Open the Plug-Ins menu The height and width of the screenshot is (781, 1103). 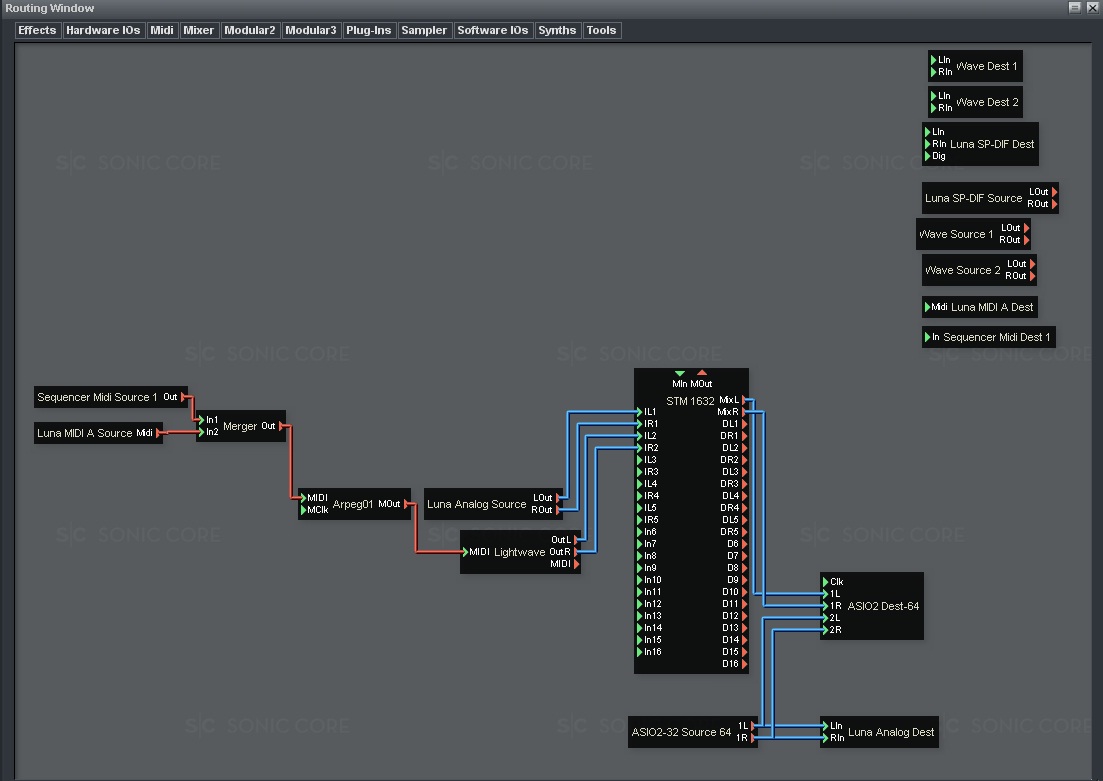[369, 30]
